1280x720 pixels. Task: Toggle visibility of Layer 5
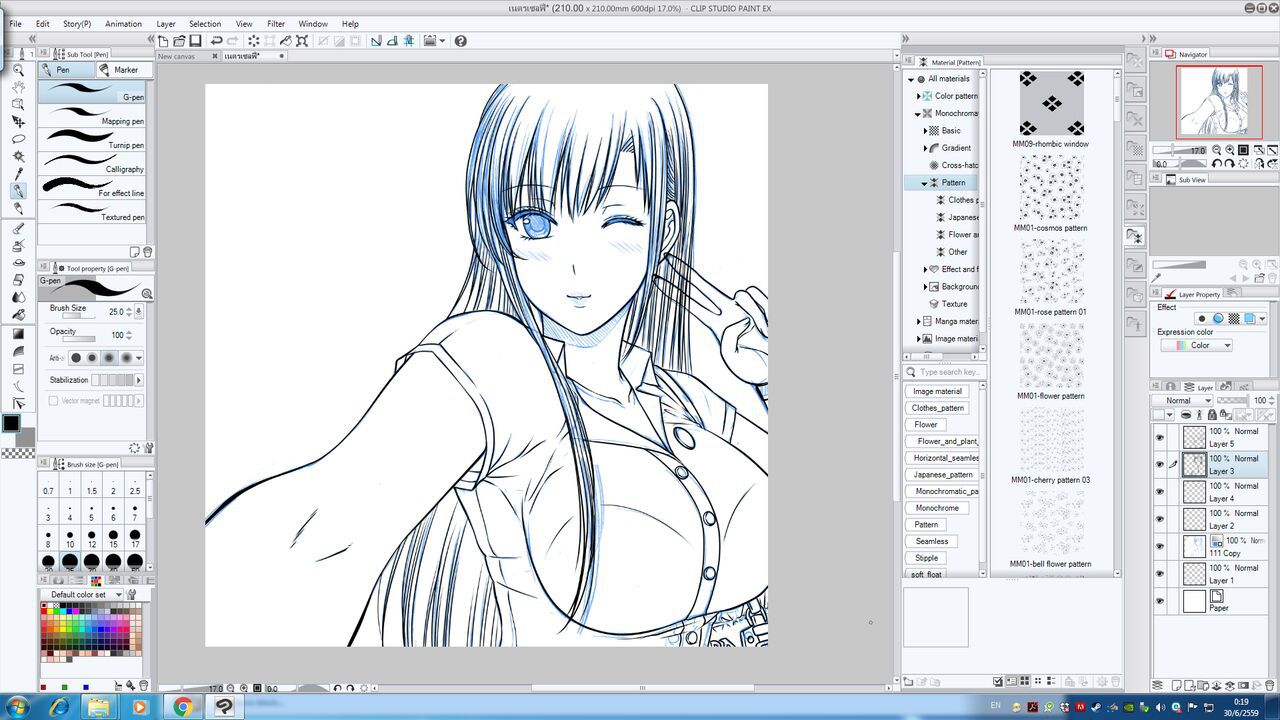tap(1160, 437)
